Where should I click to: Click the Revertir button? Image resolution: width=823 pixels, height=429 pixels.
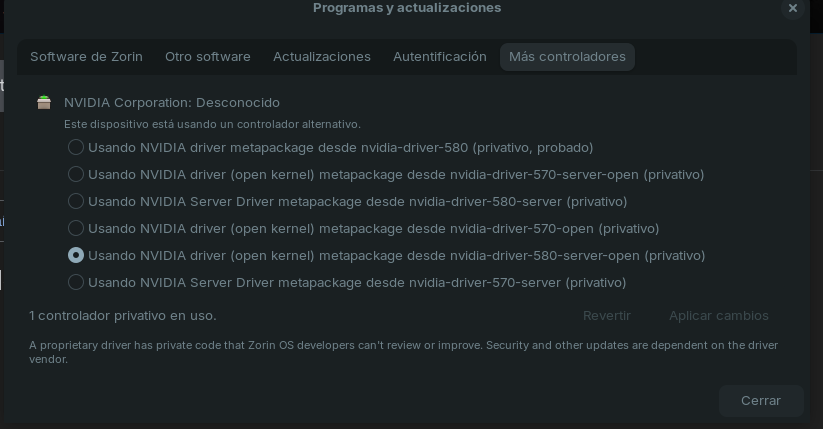[x=607, y=316]
